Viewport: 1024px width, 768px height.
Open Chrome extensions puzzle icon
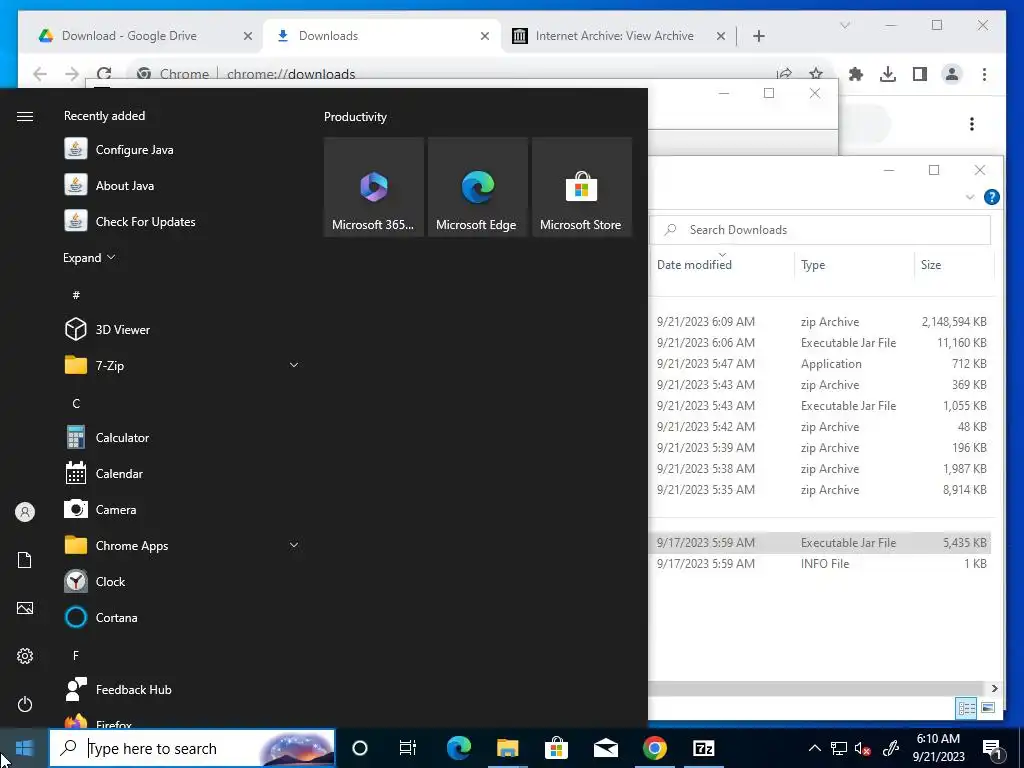(856, 74)
